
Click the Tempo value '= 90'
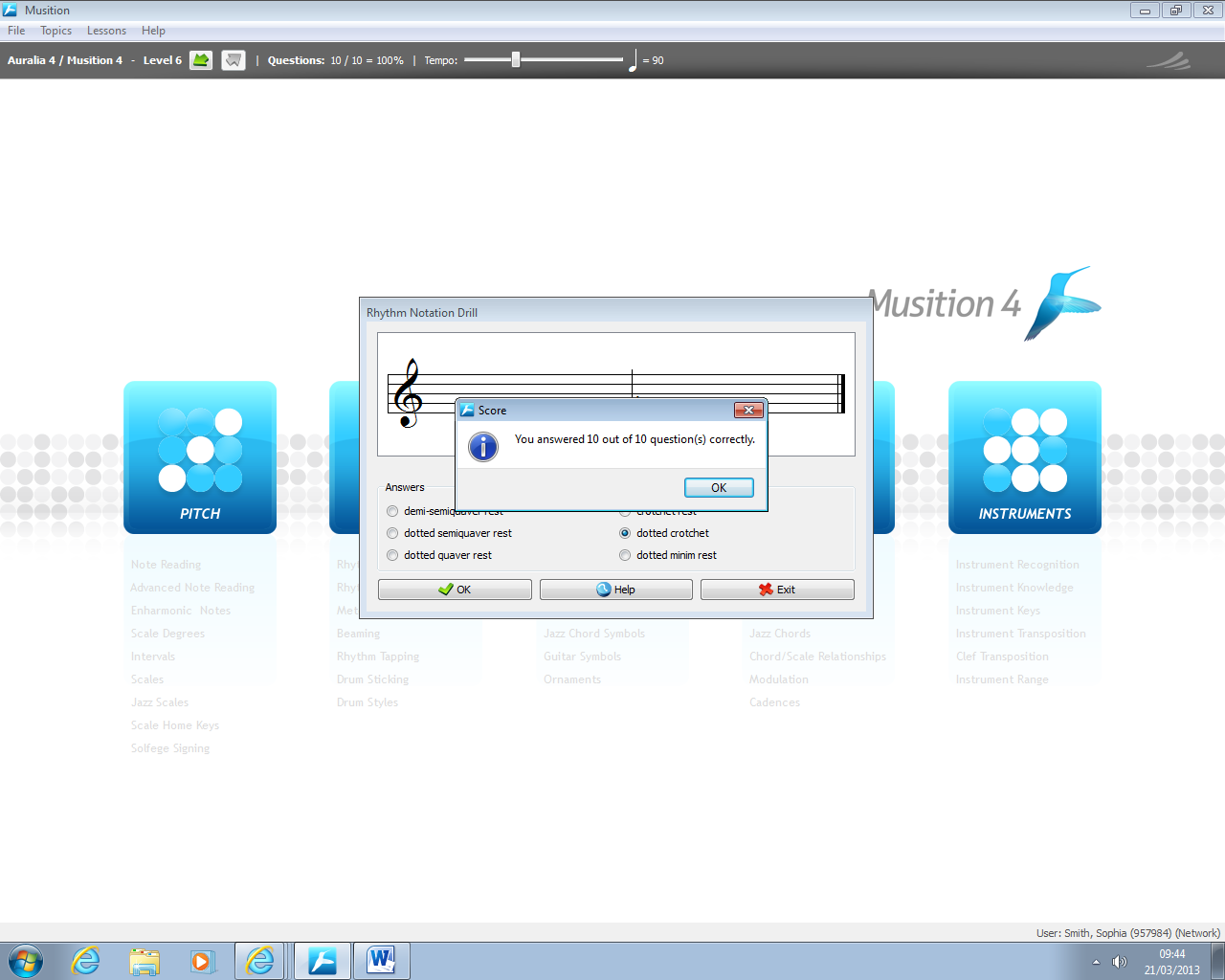tap(653, 60)
